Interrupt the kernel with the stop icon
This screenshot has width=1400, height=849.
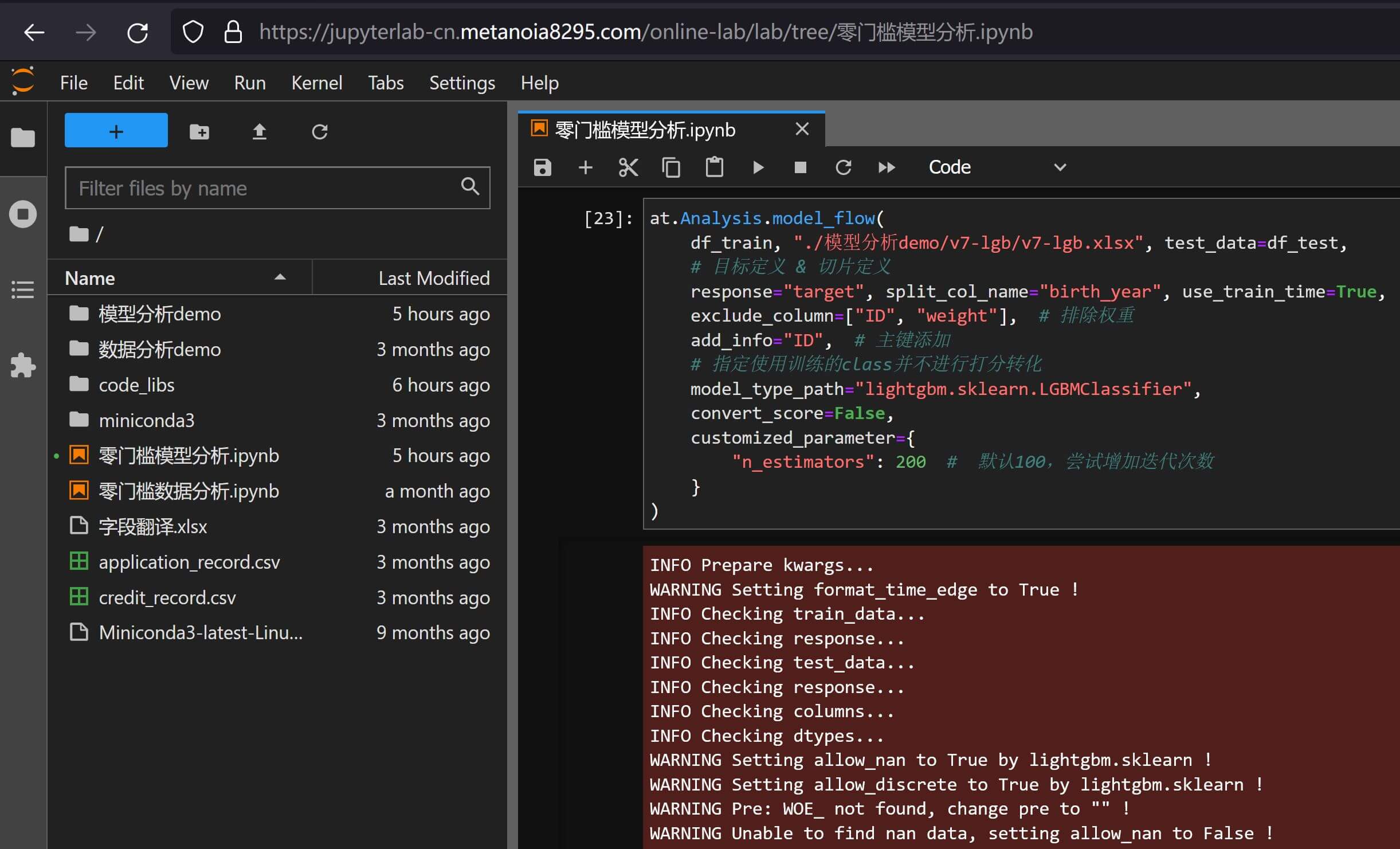point(800,167)
